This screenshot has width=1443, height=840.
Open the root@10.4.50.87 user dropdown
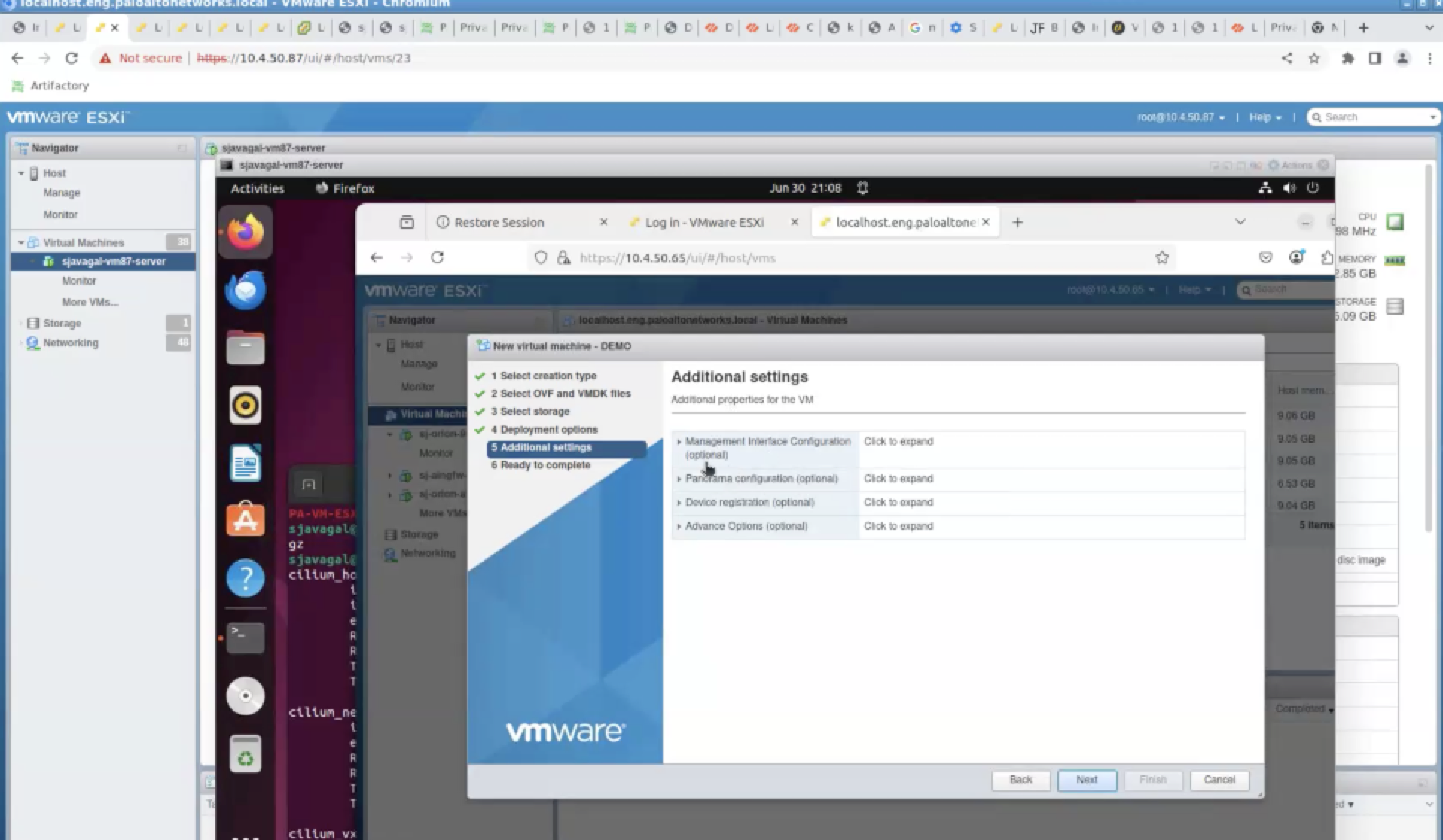pos(1181,117)
